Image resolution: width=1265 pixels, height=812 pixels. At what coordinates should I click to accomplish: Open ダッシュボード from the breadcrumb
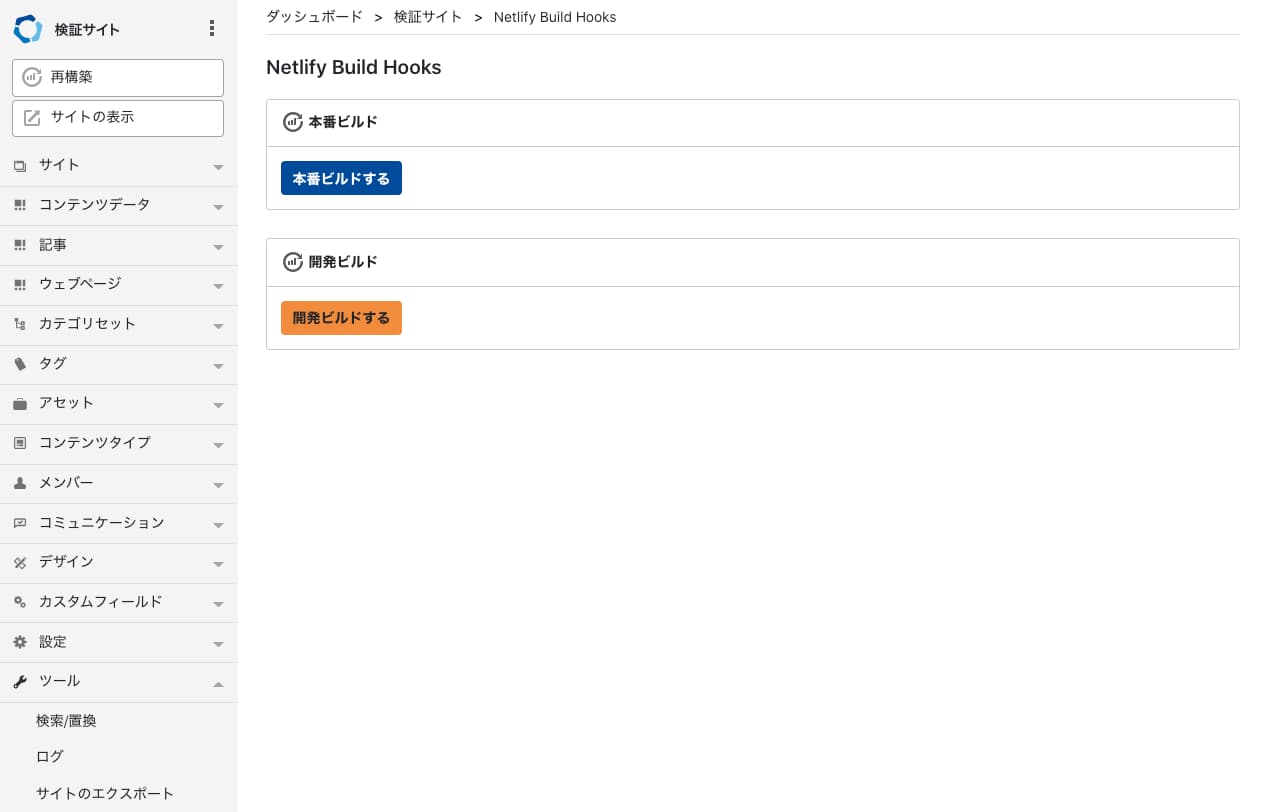click(x=313, y=17)
